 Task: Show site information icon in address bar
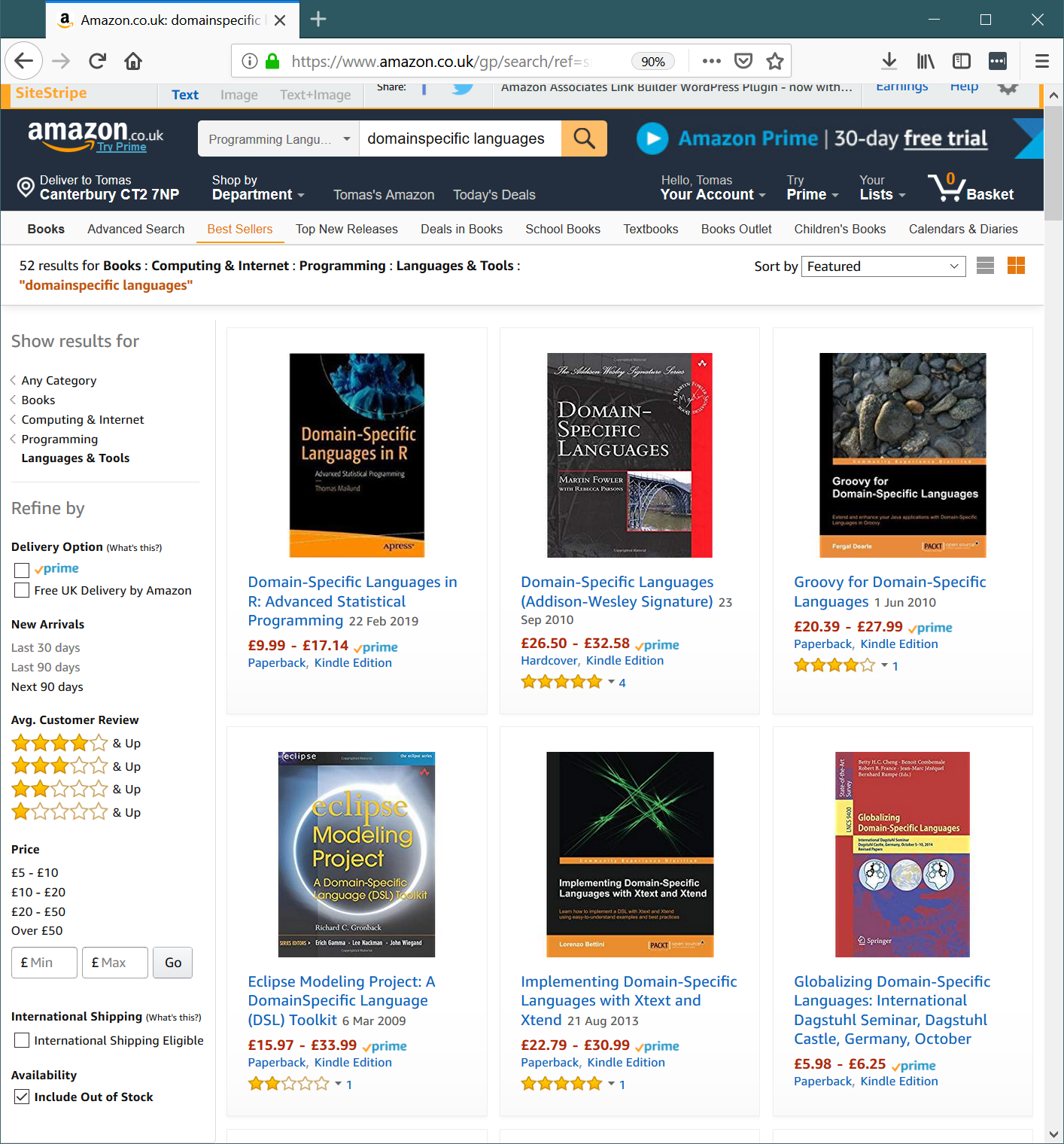tap(250, 61)
